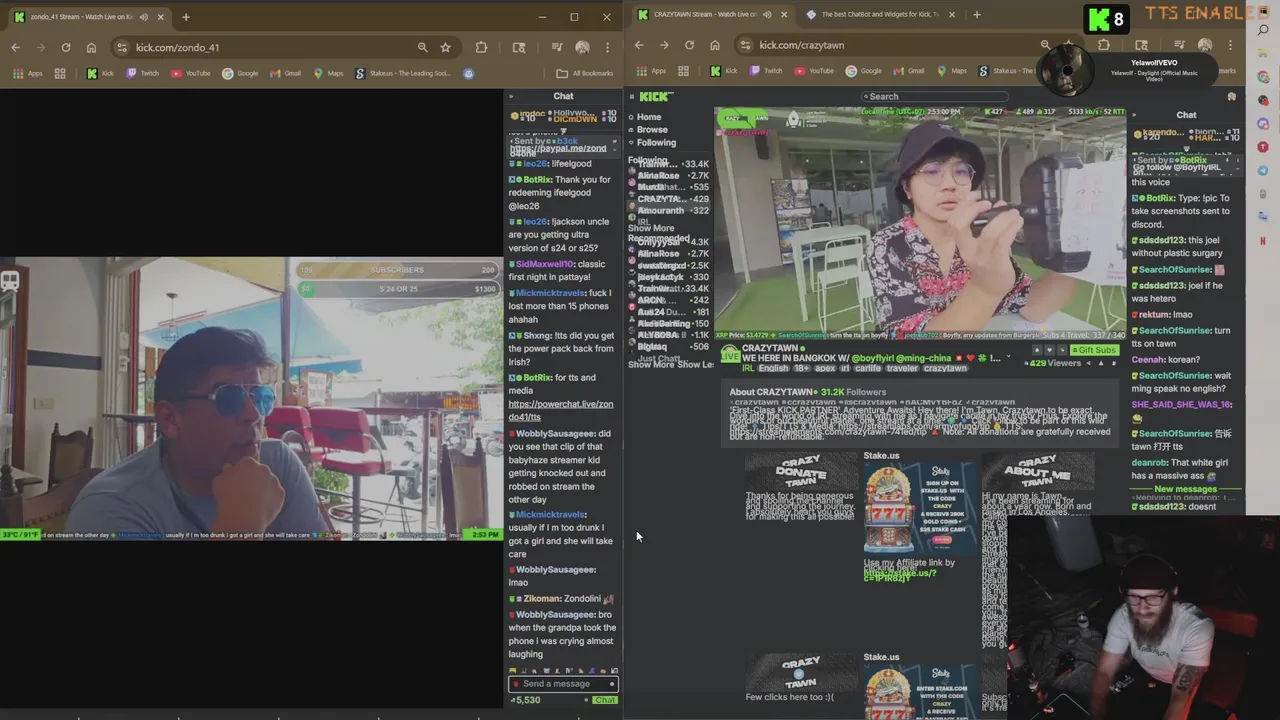The width and height of the screenshot is (1280, 720).
Task: Click the home icon in zondo_41 window
Action: 91,47
